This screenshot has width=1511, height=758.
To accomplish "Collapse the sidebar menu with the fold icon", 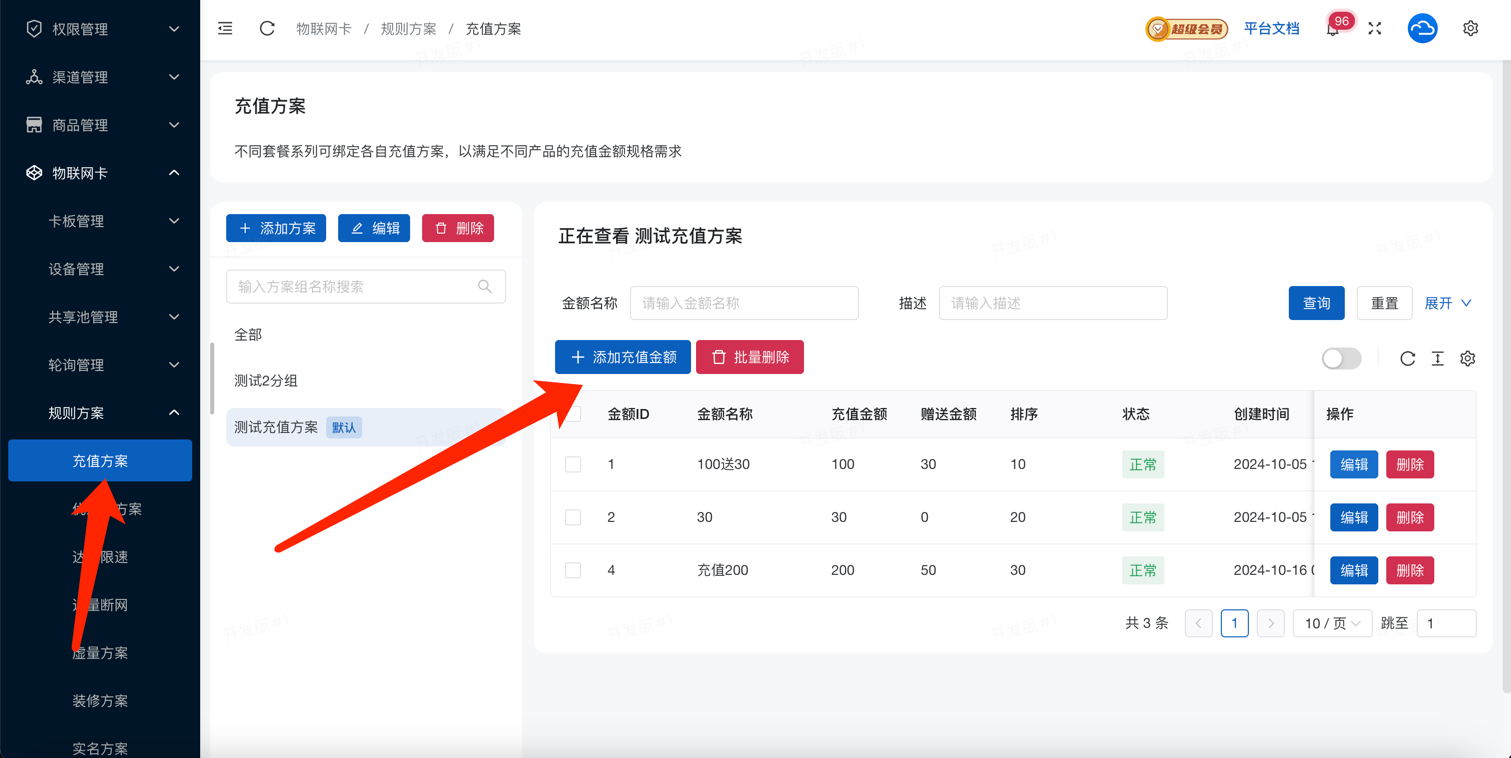I will coord(225,29).
